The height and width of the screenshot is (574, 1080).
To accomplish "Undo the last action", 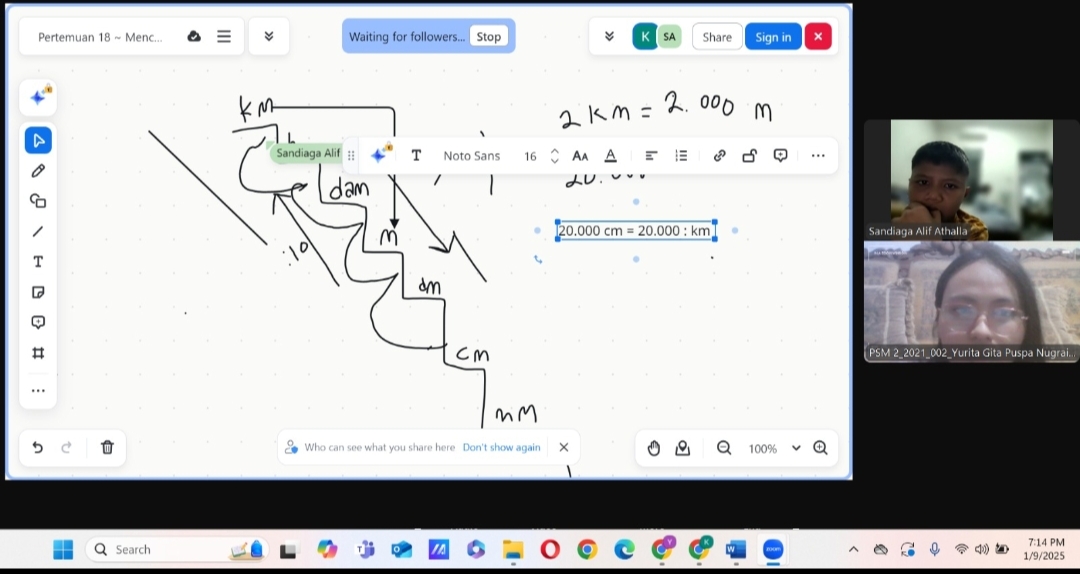I will 38,448.
